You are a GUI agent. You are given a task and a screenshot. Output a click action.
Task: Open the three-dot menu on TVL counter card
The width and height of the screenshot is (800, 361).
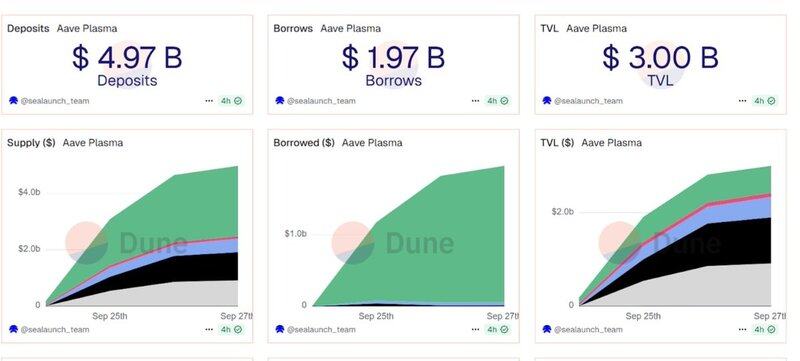[742, 101]
